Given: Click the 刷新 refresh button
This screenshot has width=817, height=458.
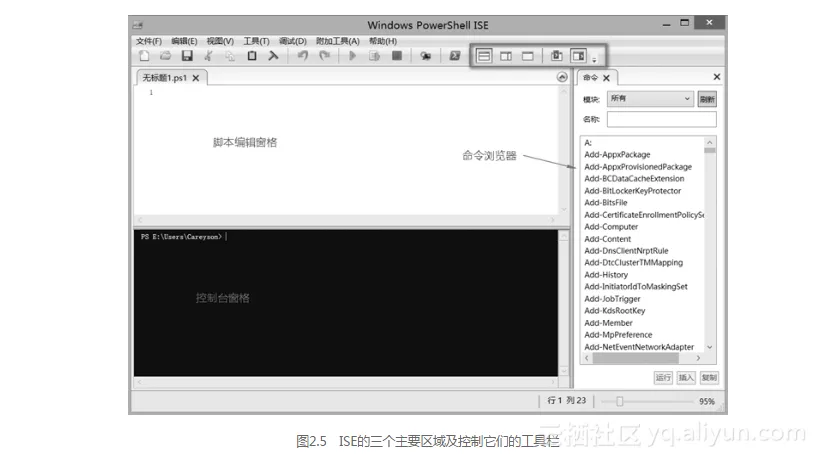Looking at the screenshot, I should (707, 99).
